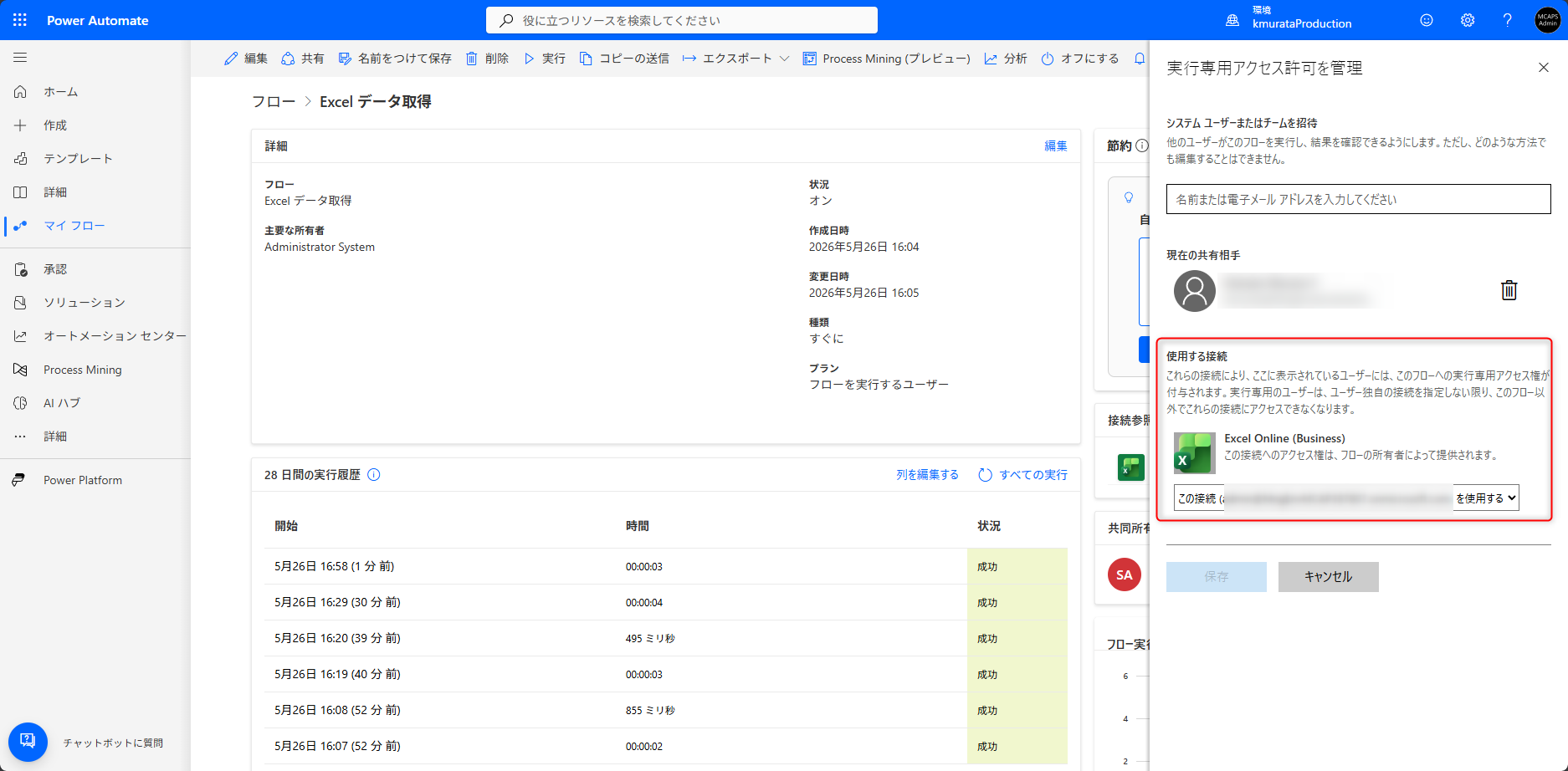Click 共有 in the command bar
This screenshot has height=771, width=1568.
303,59
